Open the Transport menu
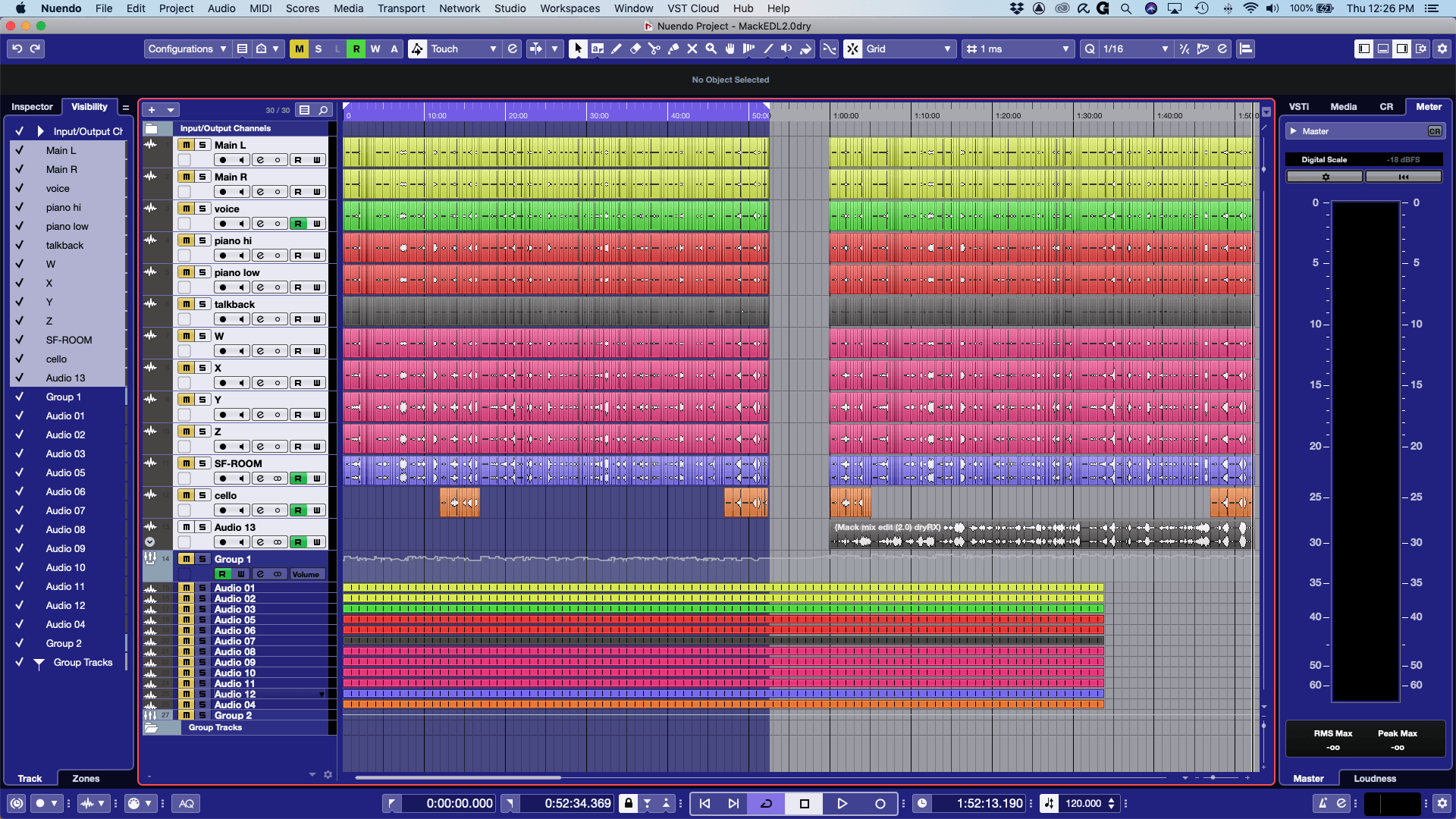The height and width of the screenshot is (819, 1456). coord(401,8)
